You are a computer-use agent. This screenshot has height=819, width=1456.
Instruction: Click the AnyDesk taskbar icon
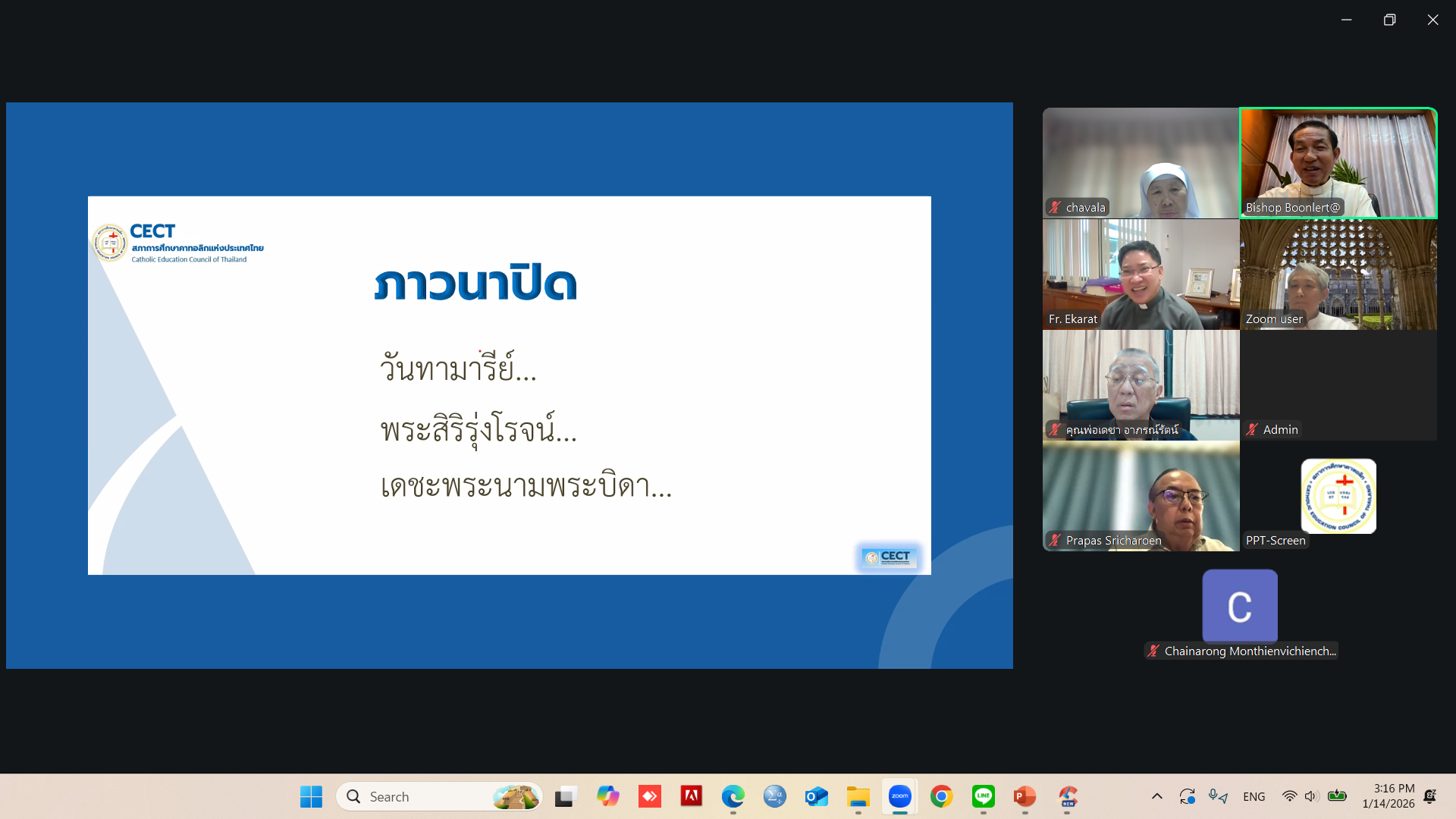tap(649, 796)
